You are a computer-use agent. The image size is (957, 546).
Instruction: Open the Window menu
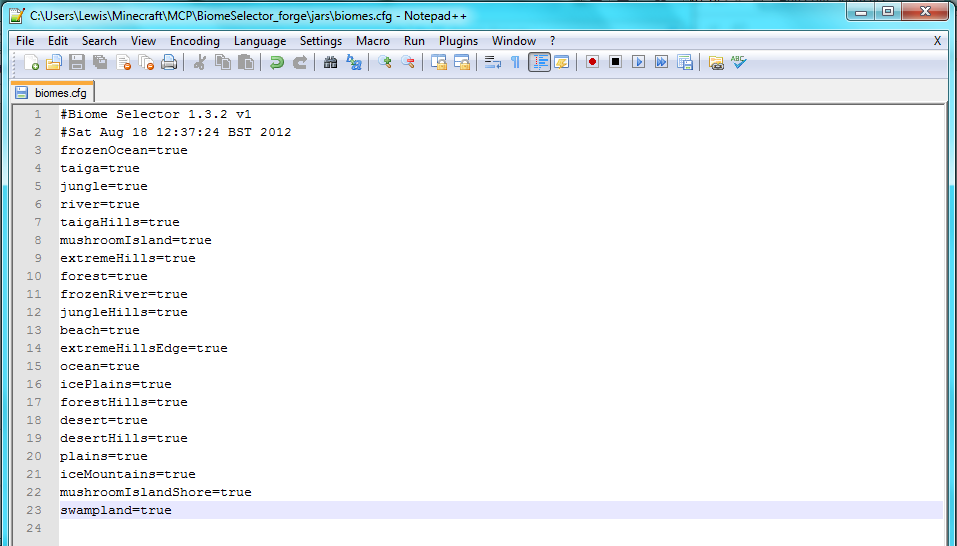[514, 41]
